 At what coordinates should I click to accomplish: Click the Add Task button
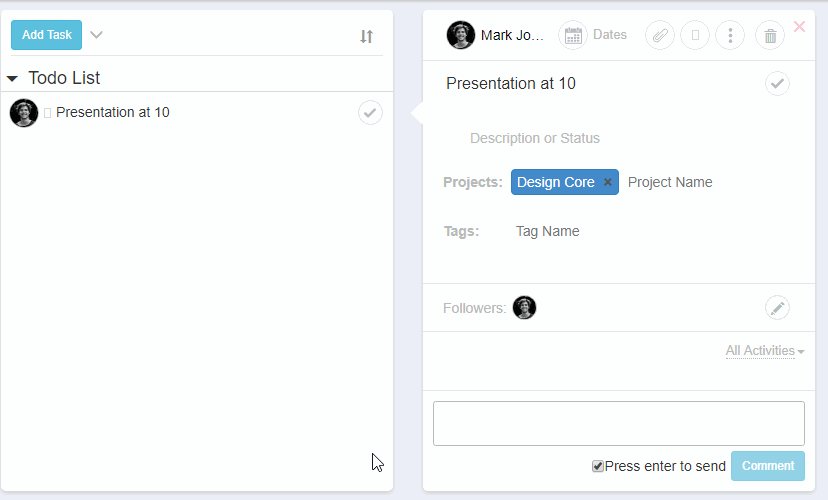coord(46,35)
